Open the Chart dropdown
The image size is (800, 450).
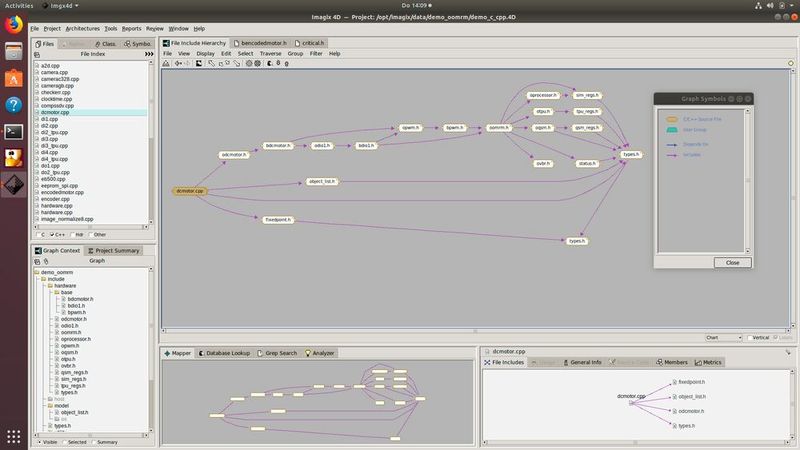coord(723,338)
